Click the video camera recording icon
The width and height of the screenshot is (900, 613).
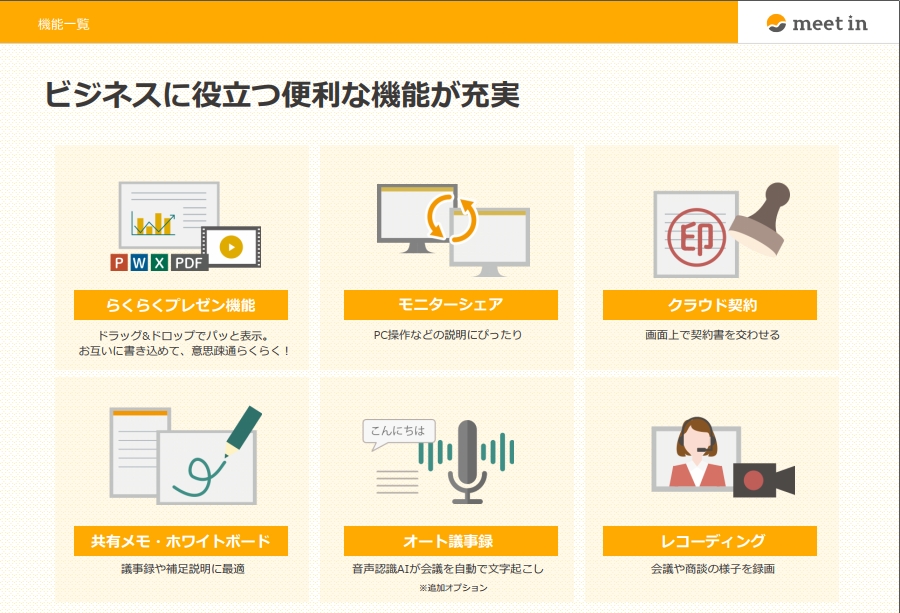point(764,480)
